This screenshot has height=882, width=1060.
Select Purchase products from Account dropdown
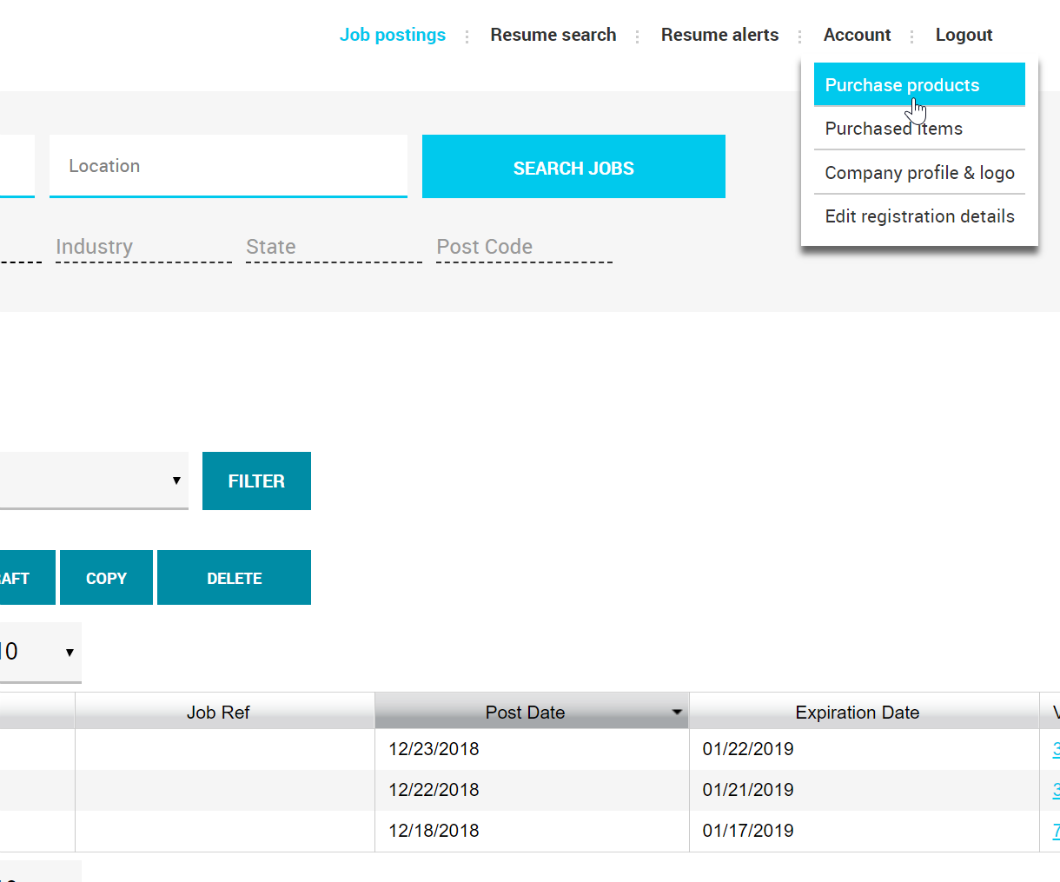click(x=919, y=84)
